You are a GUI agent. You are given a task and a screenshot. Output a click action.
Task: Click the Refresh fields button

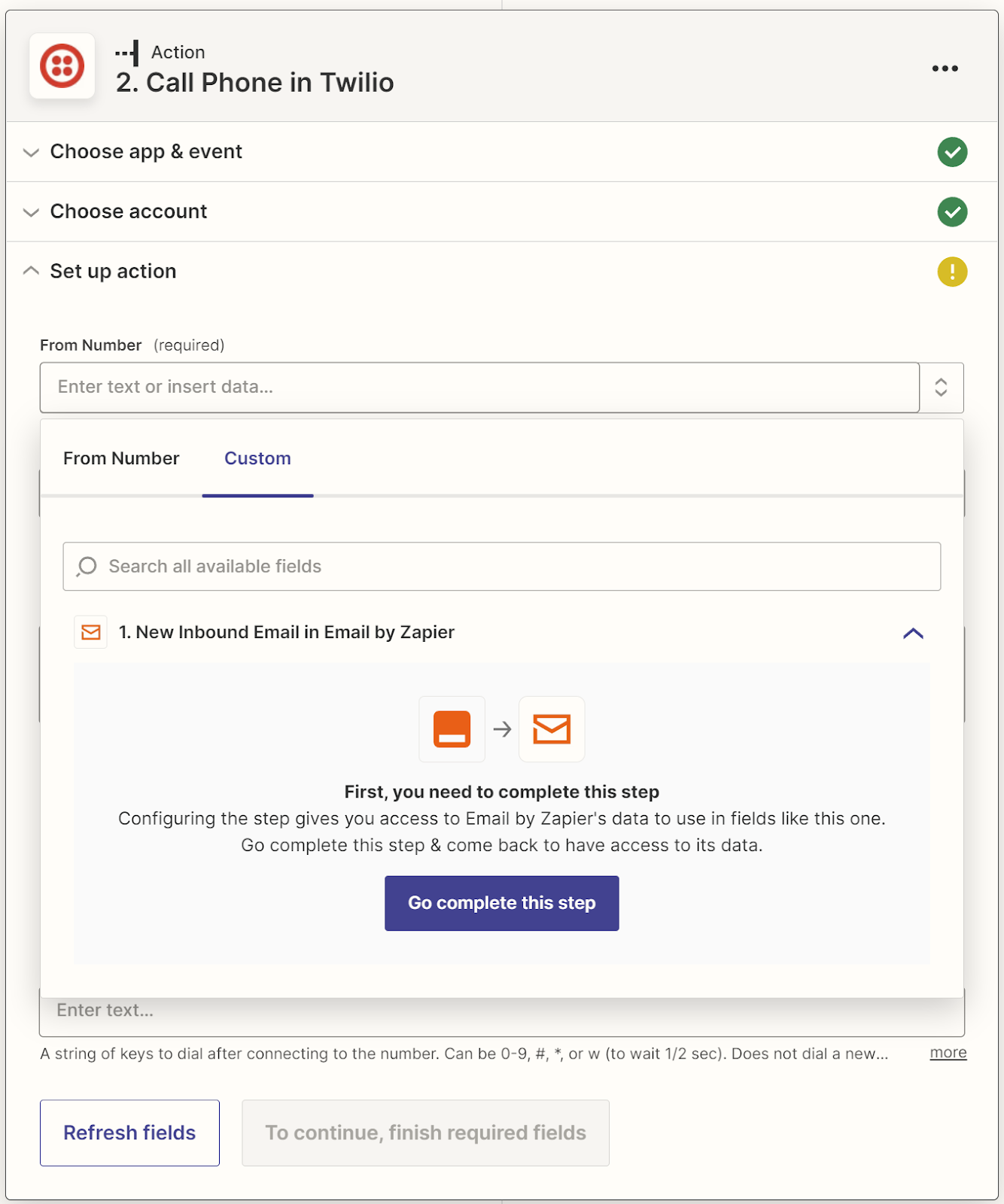pos(129,1133)
